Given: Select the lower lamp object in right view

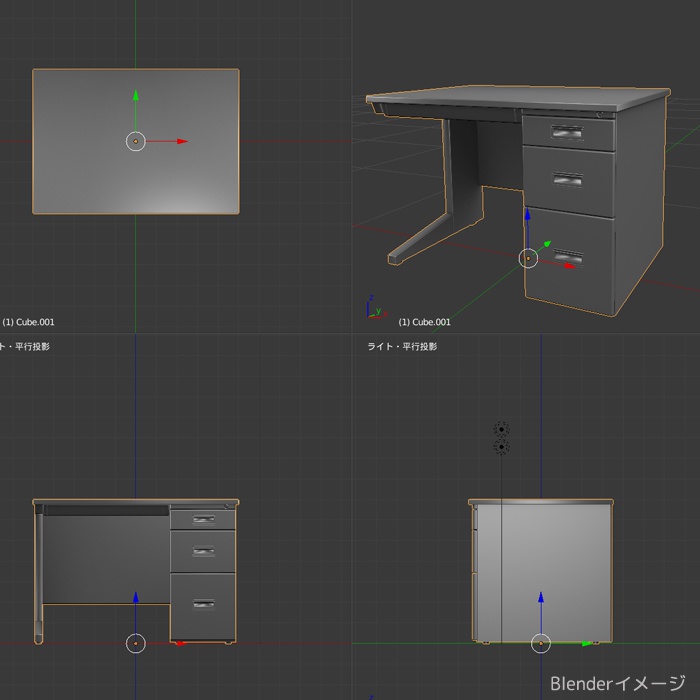Looking at the screenshot, I should point(501,447).
